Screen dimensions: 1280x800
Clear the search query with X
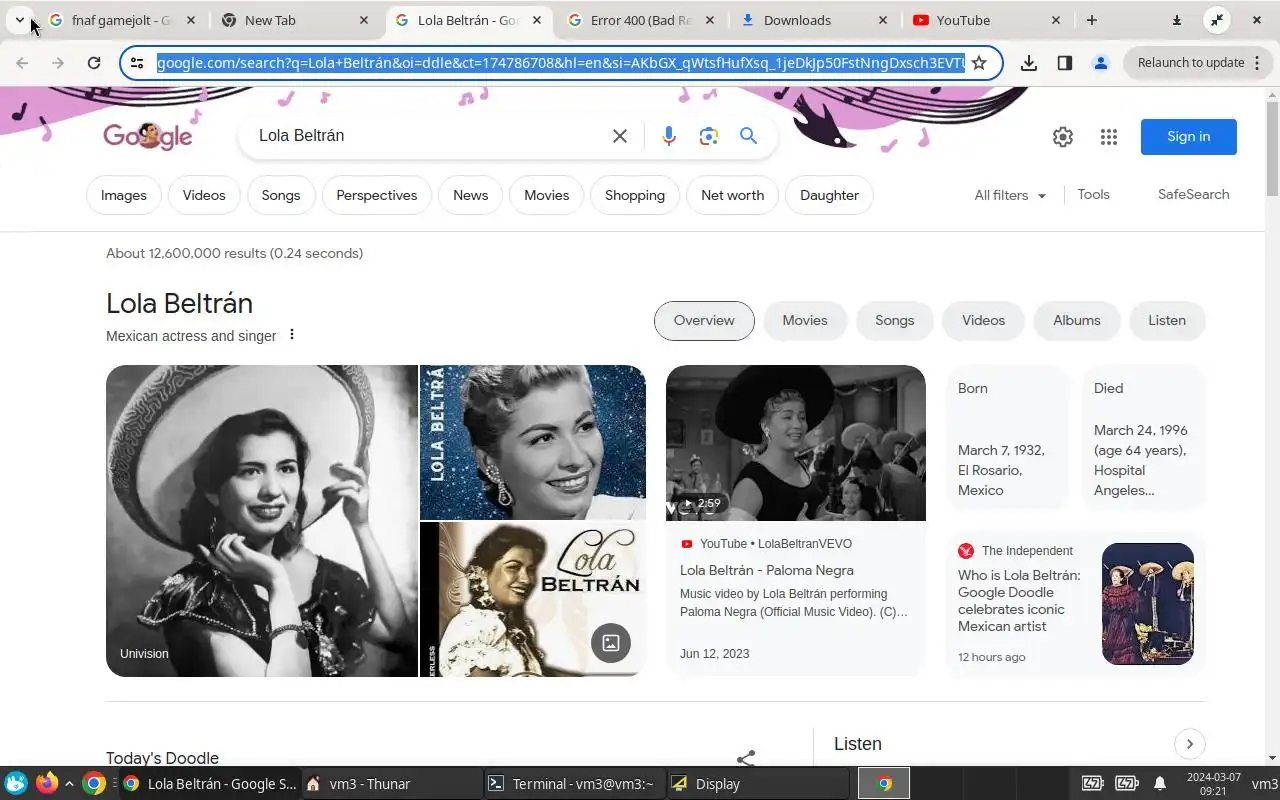click(620, 136)
